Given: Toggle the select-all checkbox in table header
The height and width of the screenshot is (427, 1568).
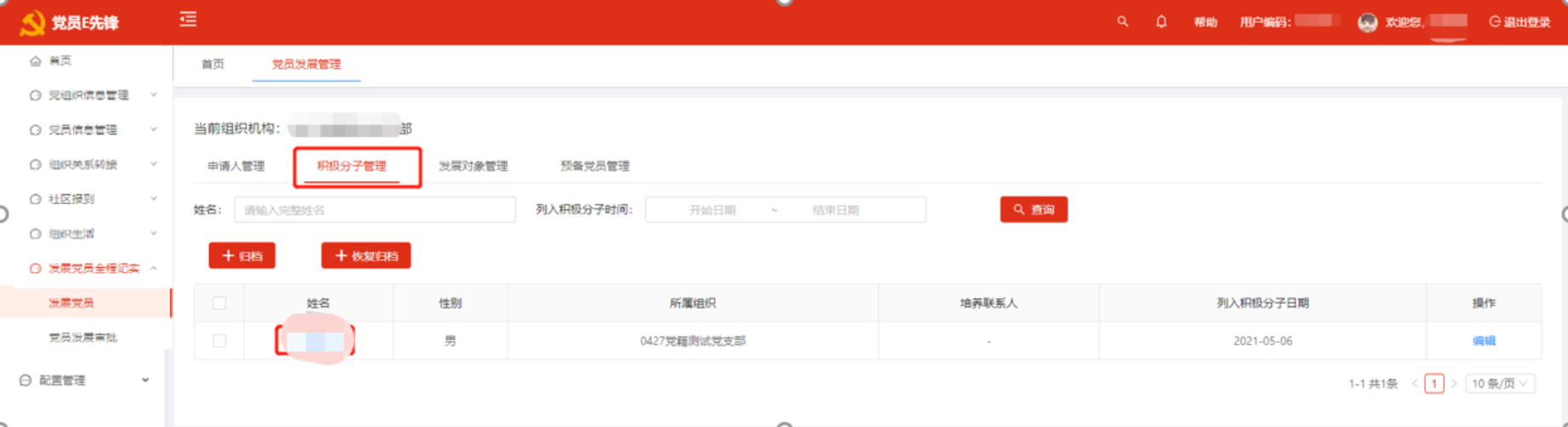Looking at the screenshot, I should pos(220,303).
